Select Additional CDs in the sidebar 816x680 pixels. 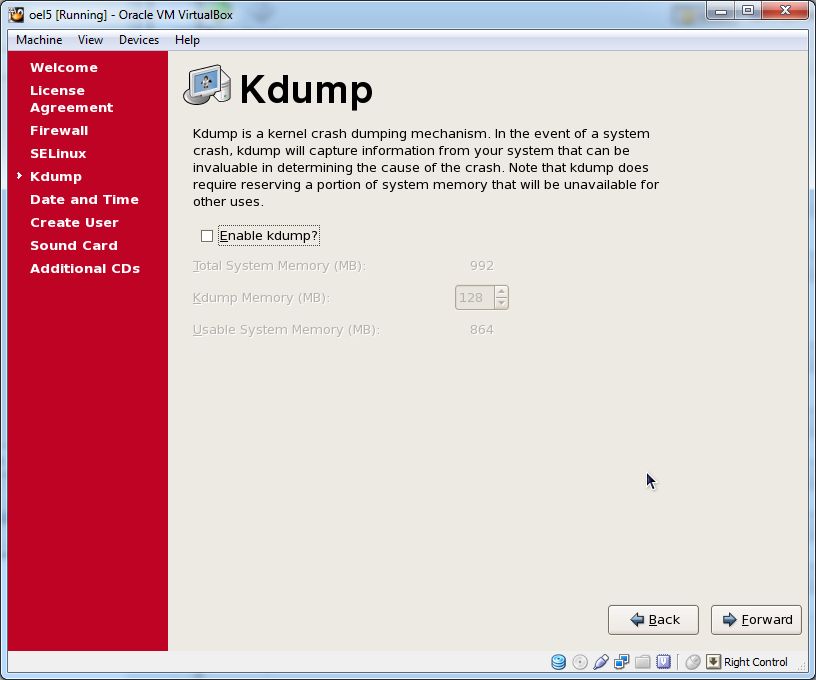(x=85, y=268)
